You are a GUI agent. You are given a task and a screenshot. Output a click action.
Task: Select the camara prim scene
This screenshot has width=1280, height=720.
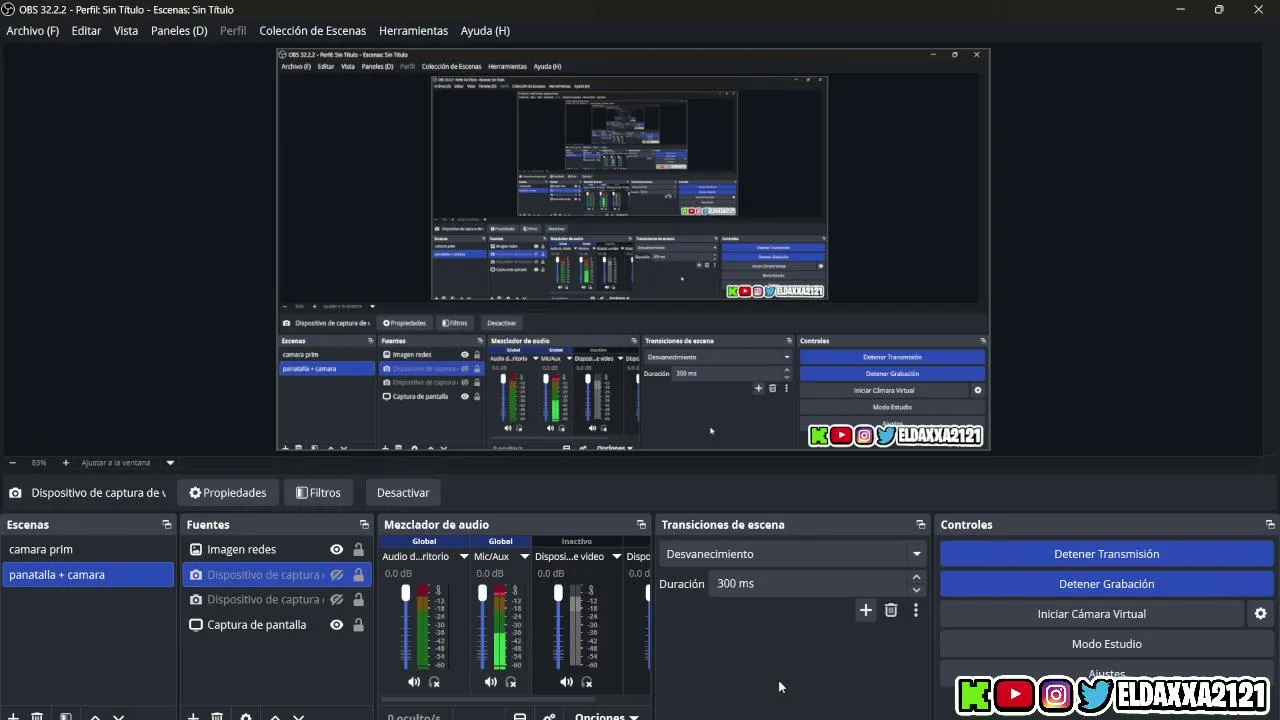(88, 549)
